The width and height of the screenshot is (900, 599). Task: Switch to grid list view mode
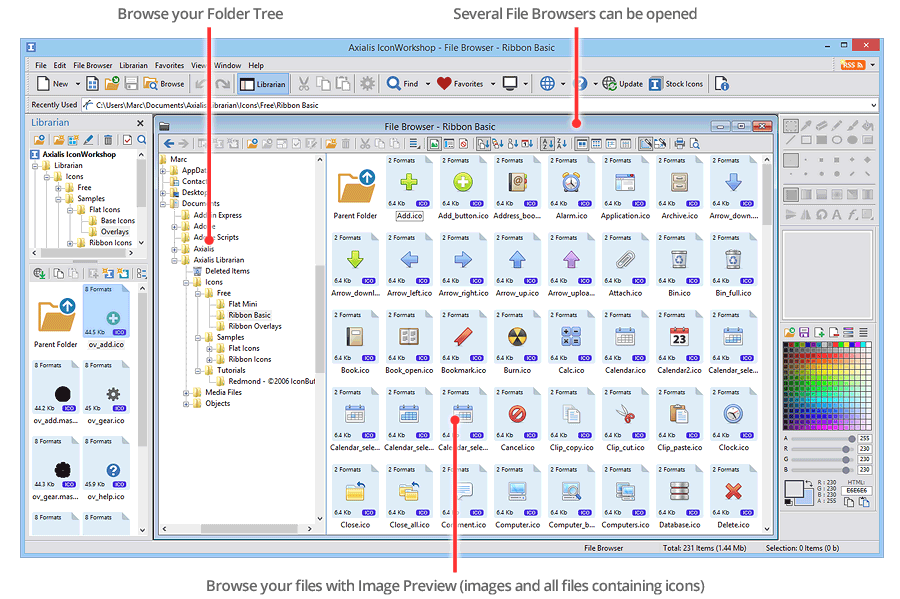(x=596, y=143)
